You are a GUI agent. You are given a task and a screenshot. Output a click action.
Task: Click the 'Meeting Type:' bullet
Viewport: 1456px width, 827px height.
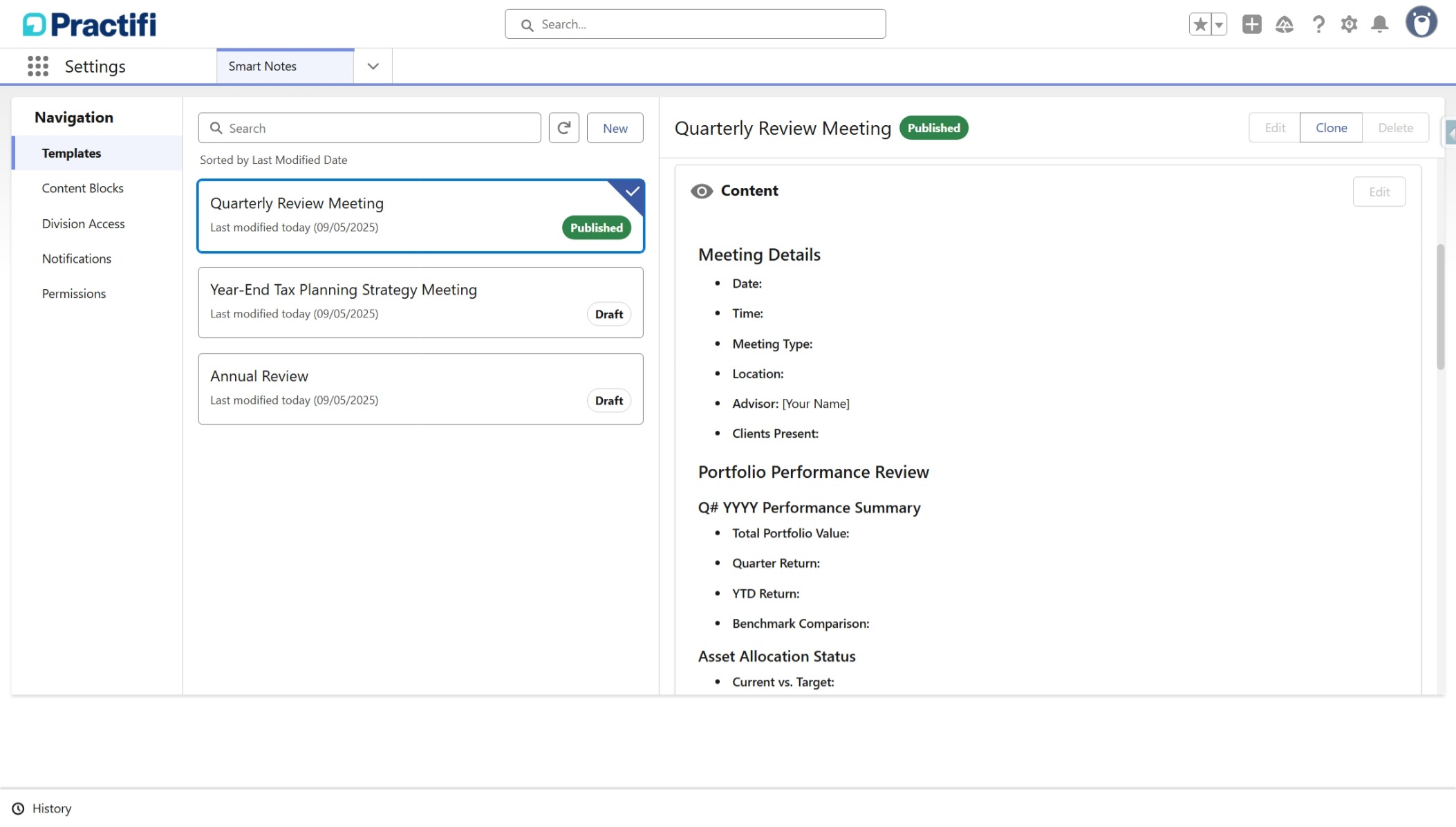[x=772, y=344]
